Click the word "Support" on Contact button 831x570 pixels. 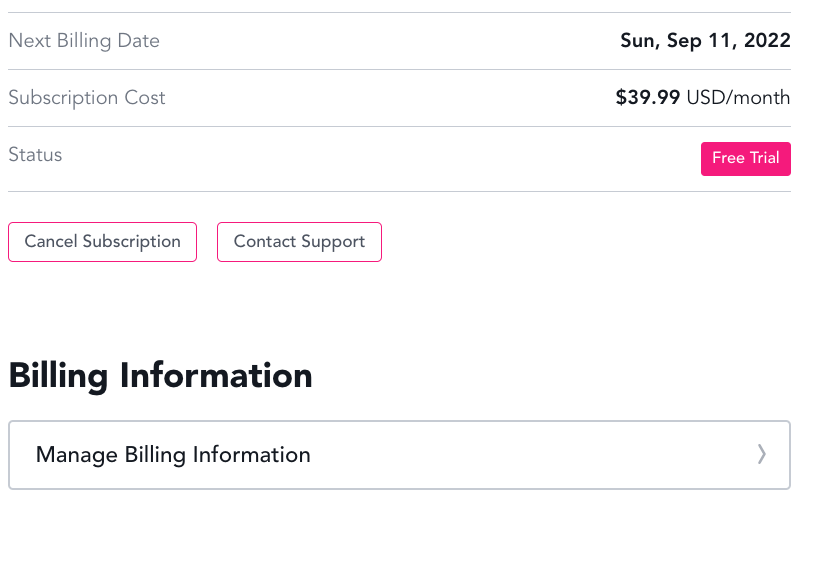tap(332, 242)
